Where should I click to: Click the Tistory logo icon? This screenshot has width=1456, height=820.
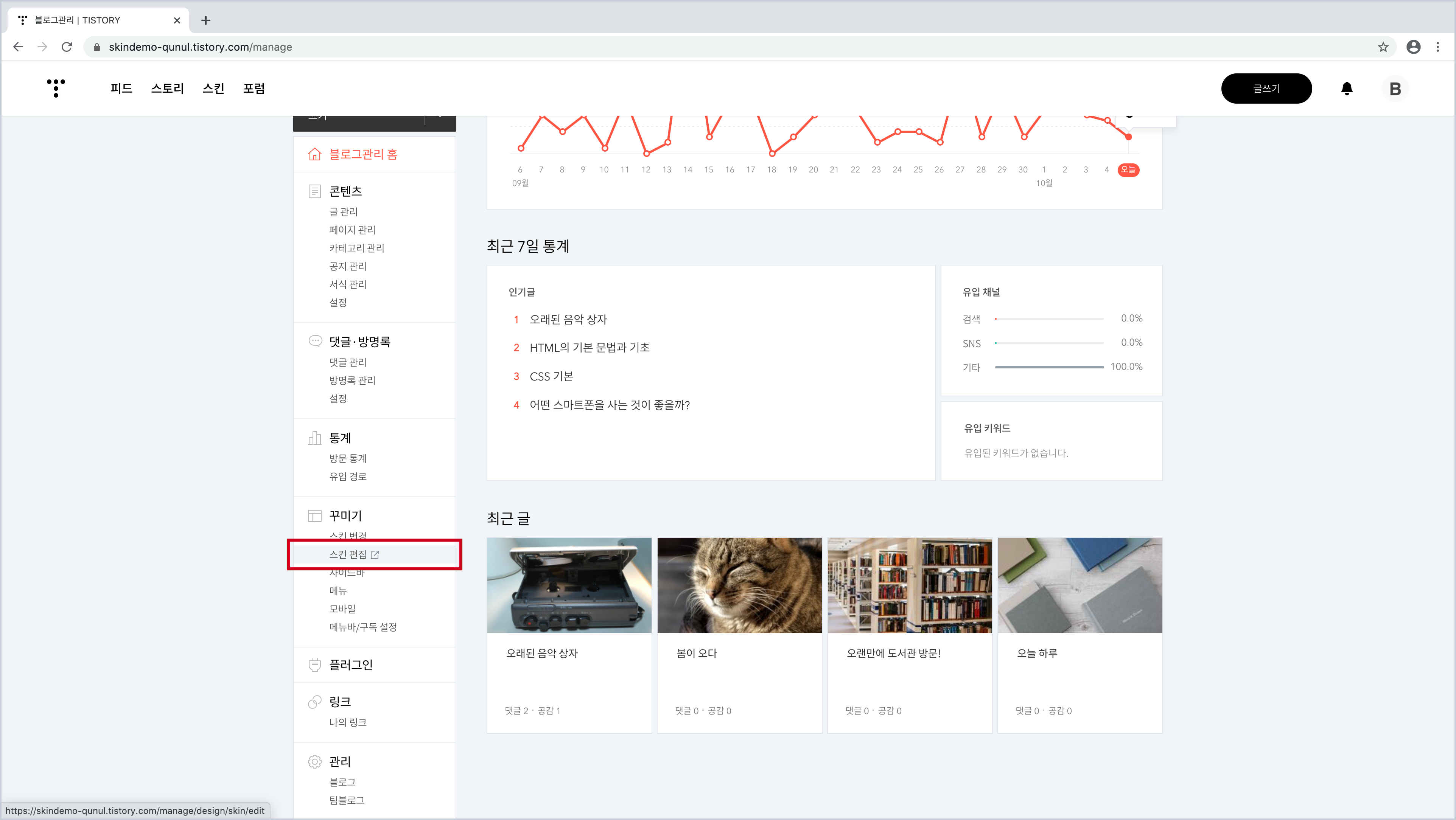(55, 88)
